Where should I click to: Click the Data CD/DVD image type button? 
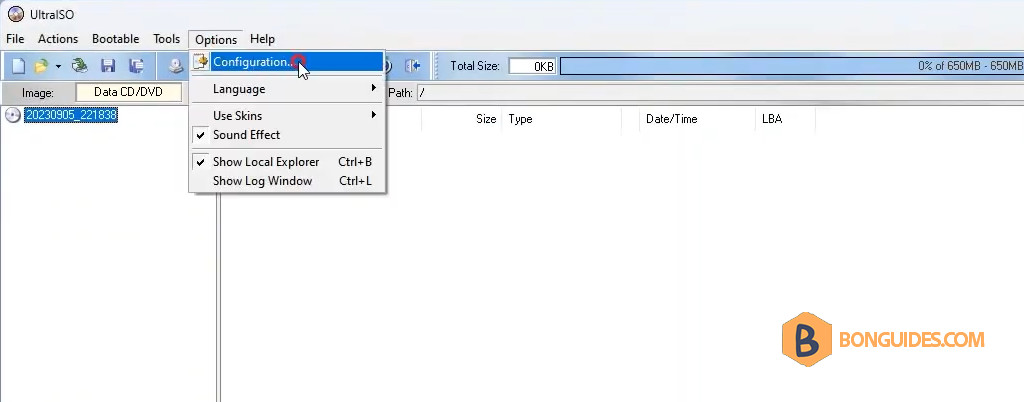(129, 92)
